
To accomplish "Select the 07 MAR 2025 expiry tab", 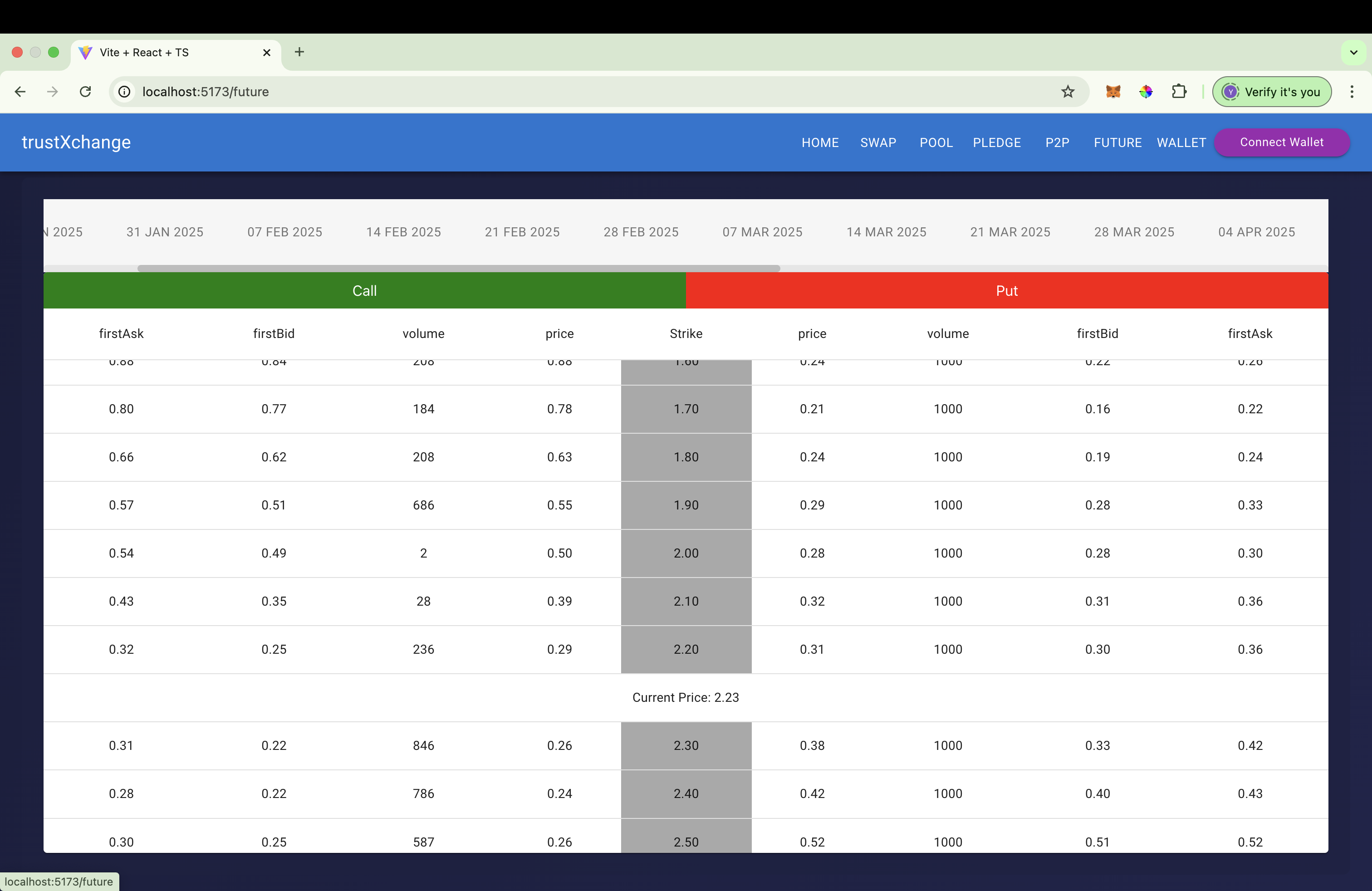I will click(762, 232).
